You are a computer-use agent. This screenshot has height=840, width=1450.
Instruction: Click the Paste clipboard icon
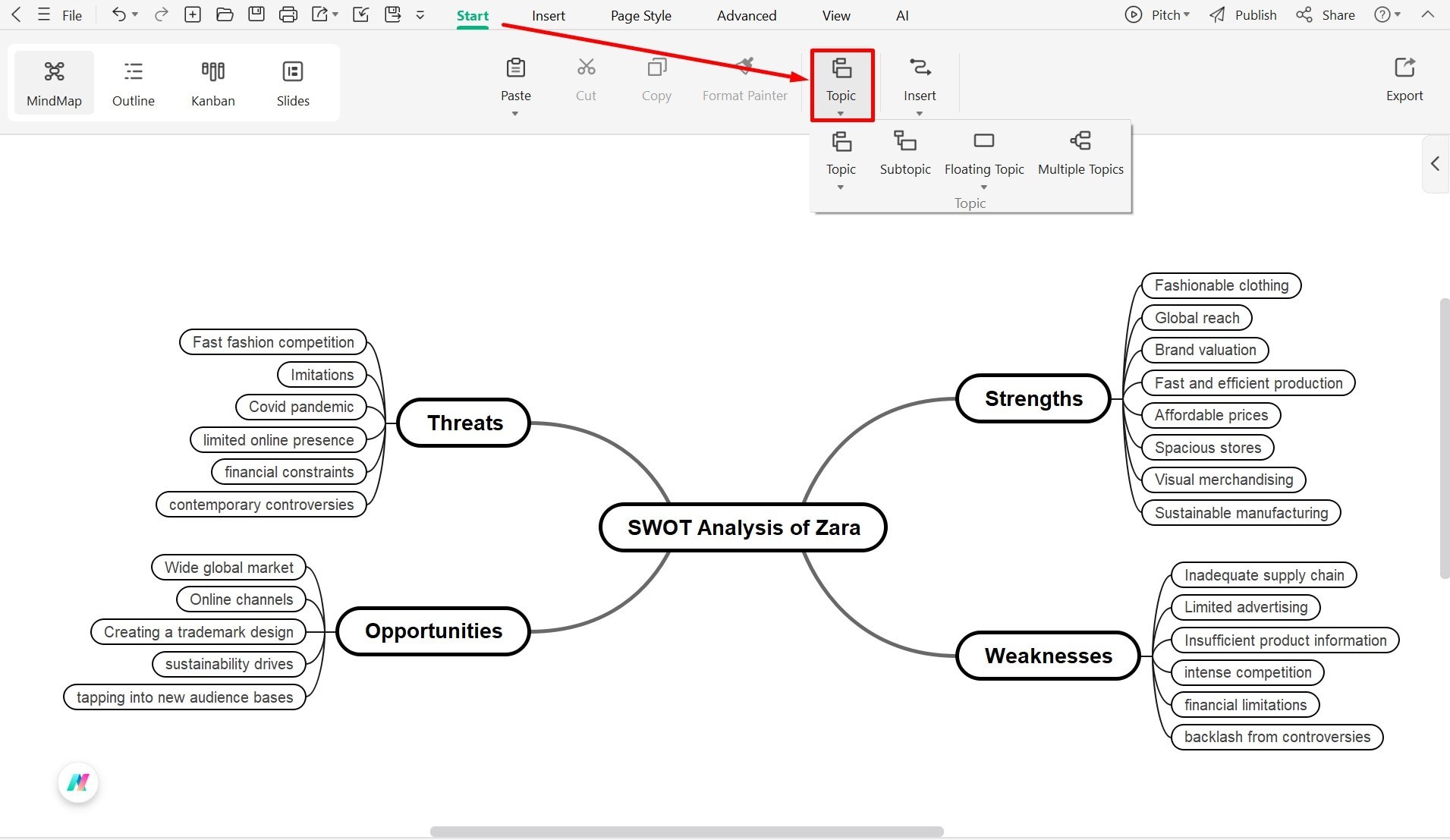tap(516, 68)
